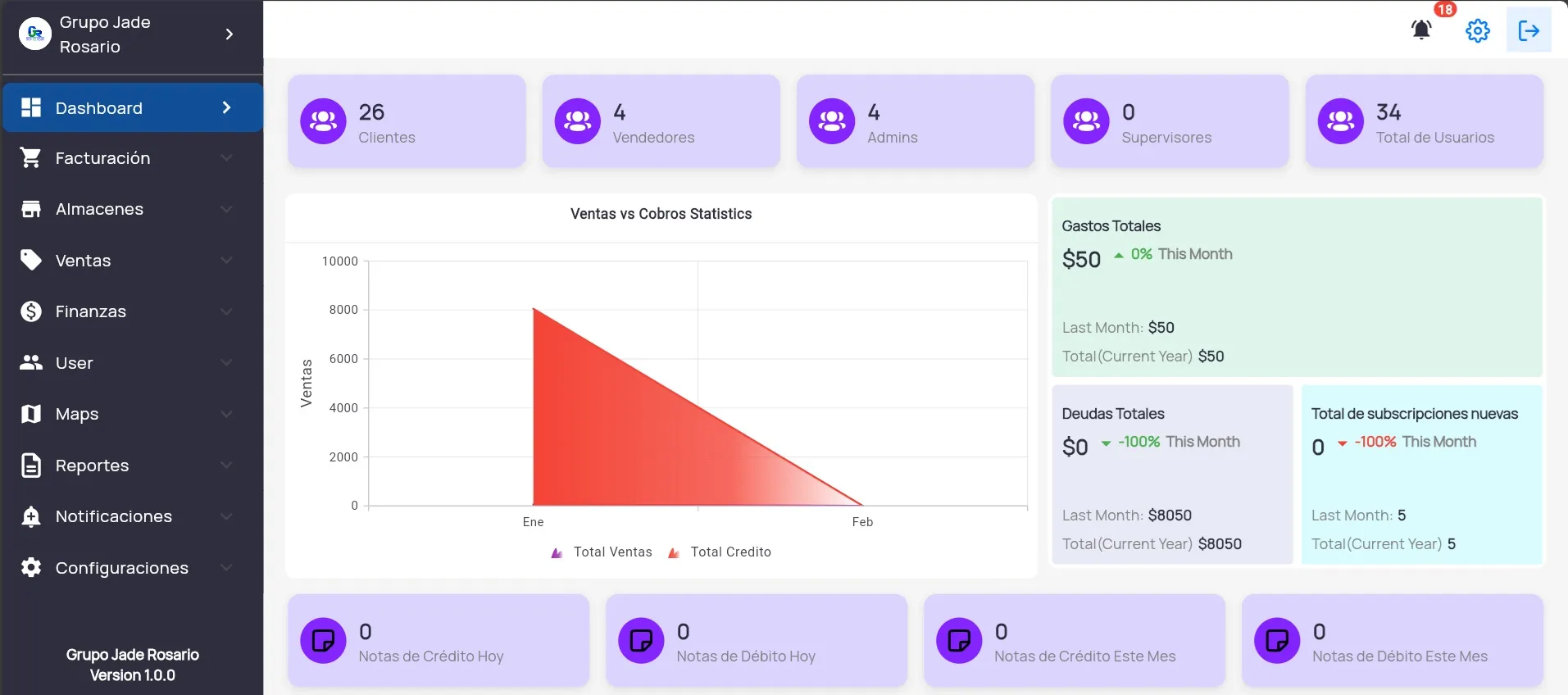
Task: Open the notifications bell icon
Action: 1421,30
